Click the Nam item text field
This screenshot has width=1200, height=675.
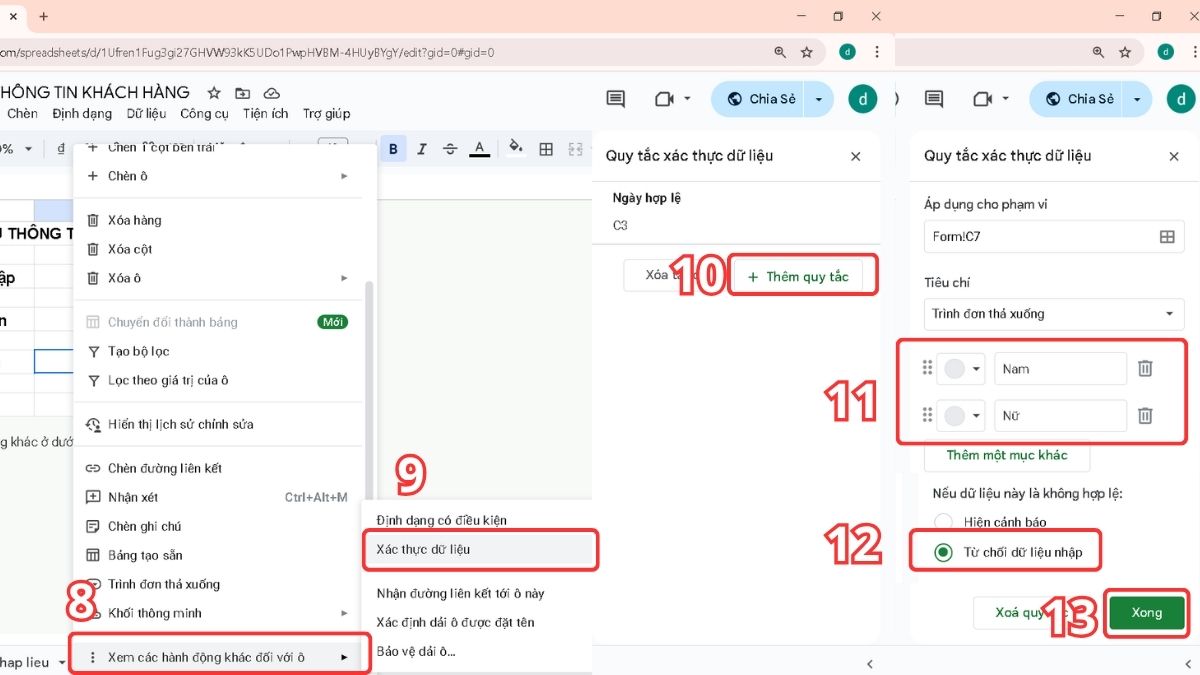click(x=1060, y=368)
